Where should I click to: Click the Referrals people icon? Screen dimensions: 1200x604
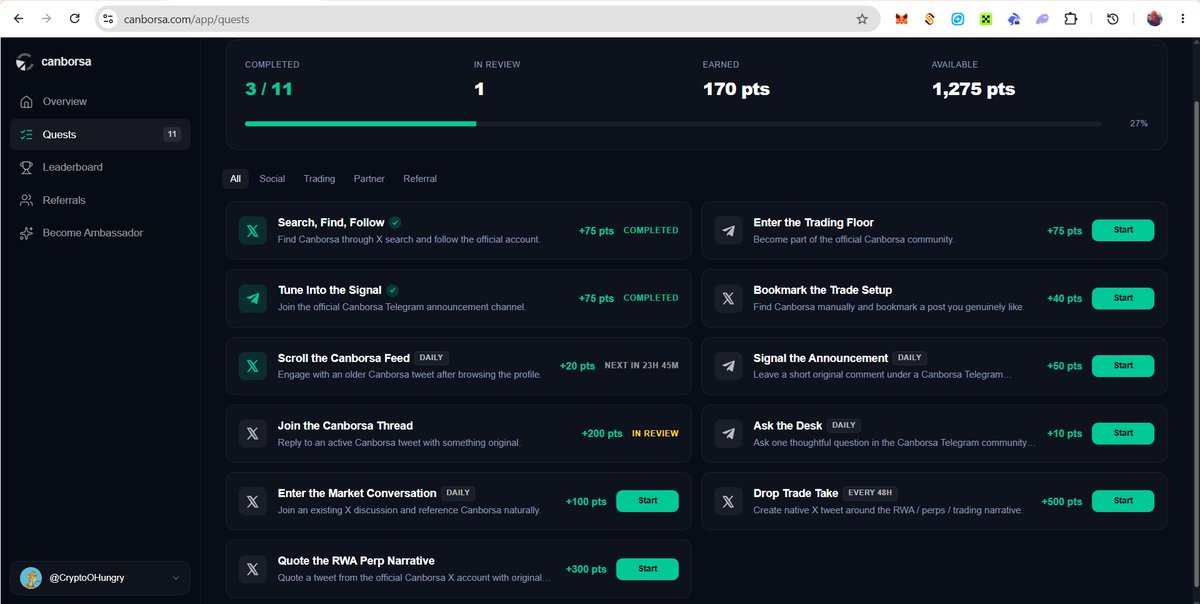click(26, 200)
